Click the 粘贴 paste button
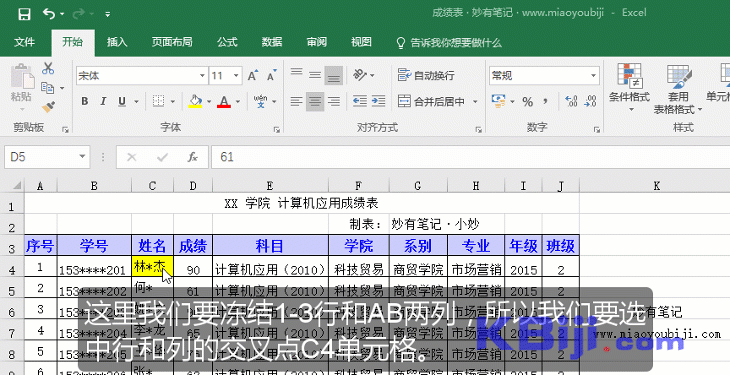Image resolution: width=730 pixels, height=375 pixels. point(22,88)
